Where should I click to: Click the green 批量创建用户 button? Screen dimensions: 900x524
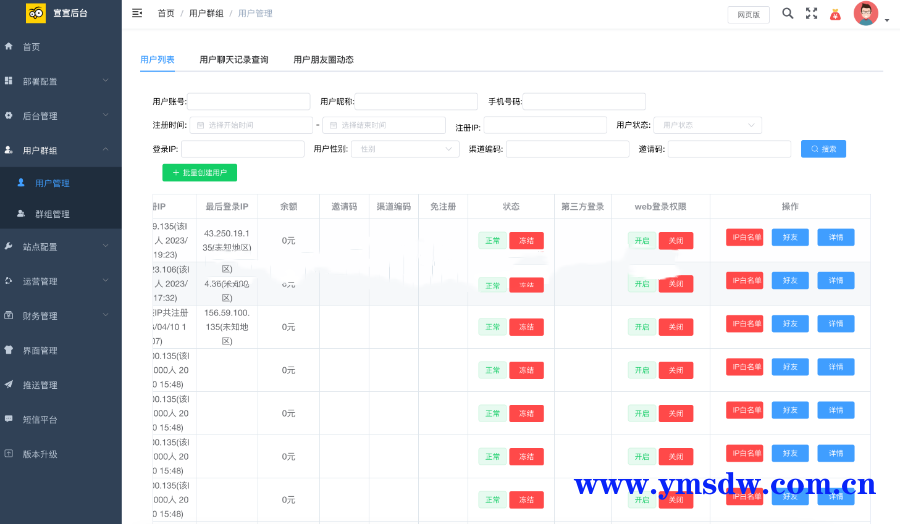click(x=199, y=173)
